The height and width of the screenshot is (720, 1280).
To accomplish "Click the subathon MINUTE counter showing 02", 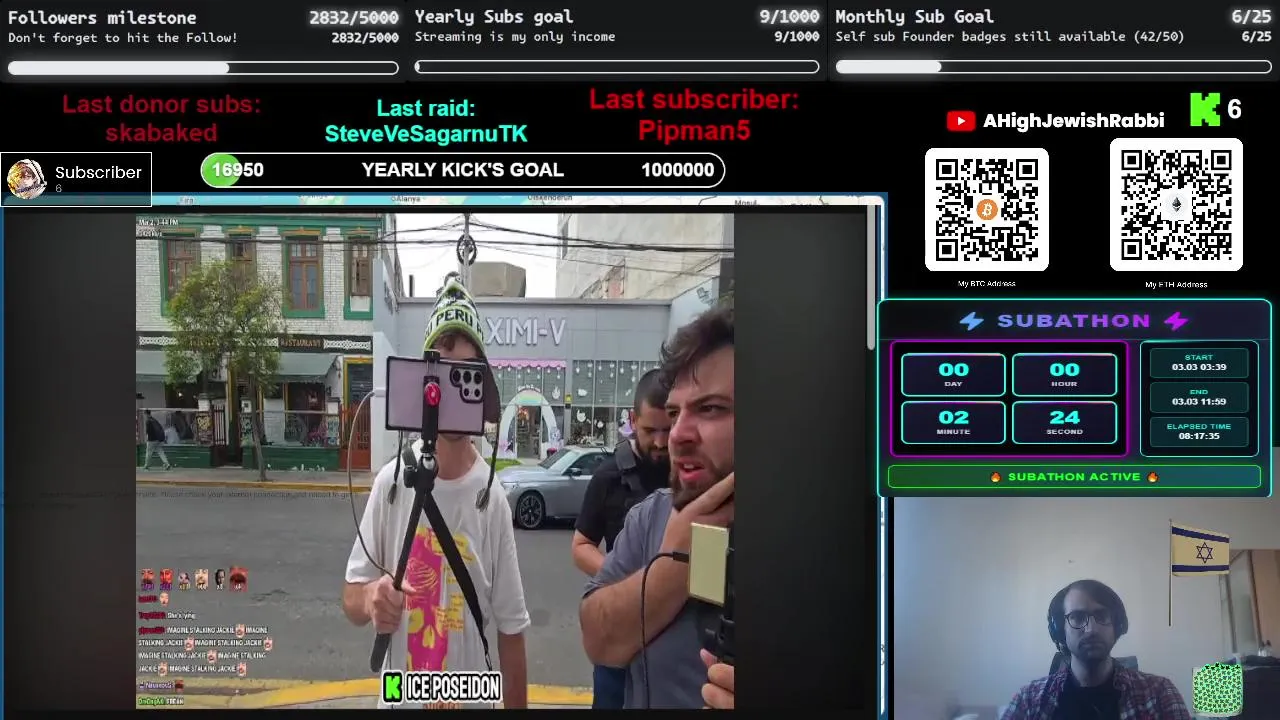I will 953,422.
